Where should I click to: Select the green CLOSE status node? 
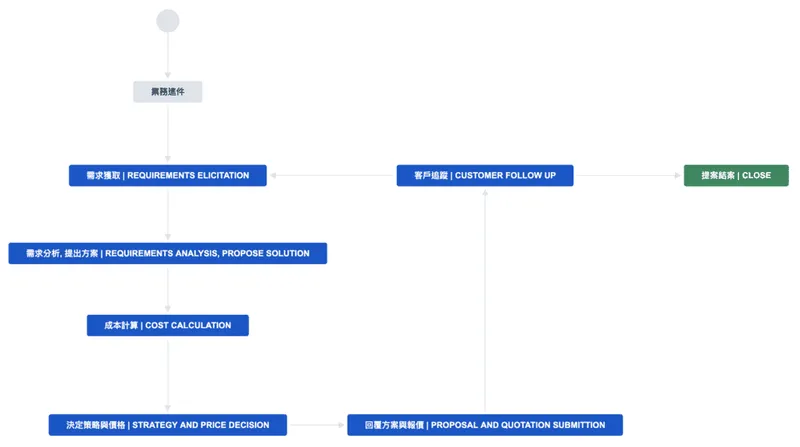pos(736,175)
